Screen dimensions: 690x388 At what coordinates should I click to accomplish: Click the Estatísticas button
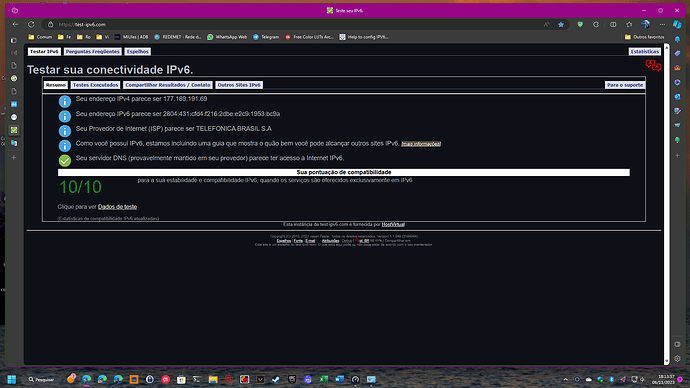pyautogui.click(x=645, y=51)
